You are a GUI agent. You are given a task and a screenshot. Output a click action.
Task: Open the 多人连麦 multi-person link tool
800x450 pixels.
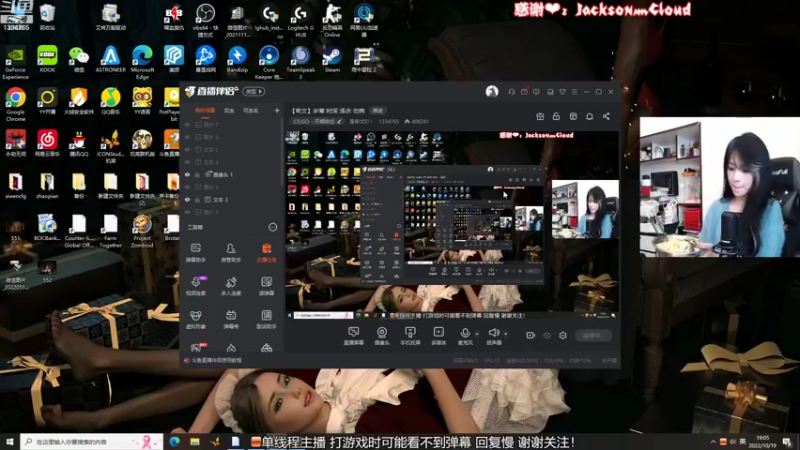coord(231,286)
